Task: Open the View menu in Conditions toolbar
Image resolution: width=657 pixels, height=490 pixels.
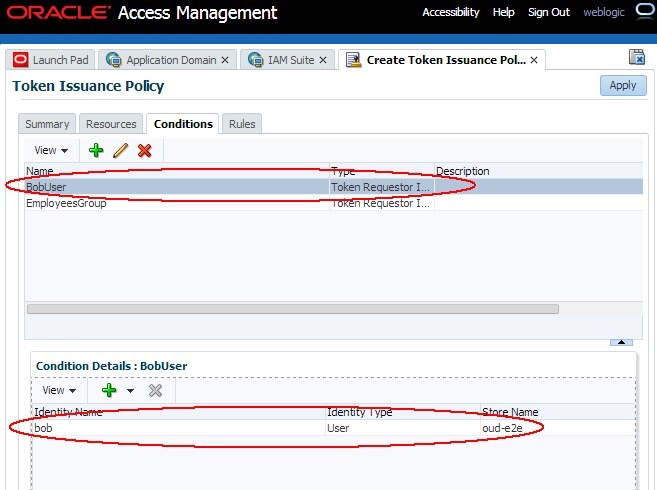Action: coord(51,150)
